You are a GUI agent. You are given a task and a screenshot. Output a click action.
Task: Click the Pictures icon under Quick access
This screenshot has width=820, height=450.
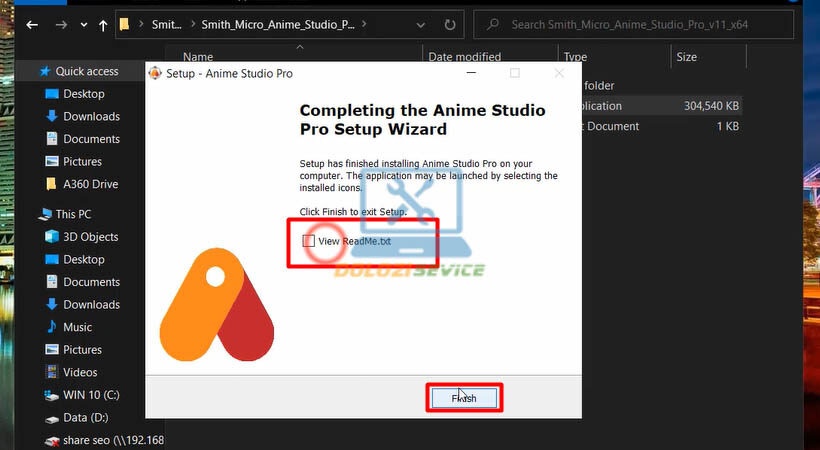pyautogui.click(x=52, y=161)
